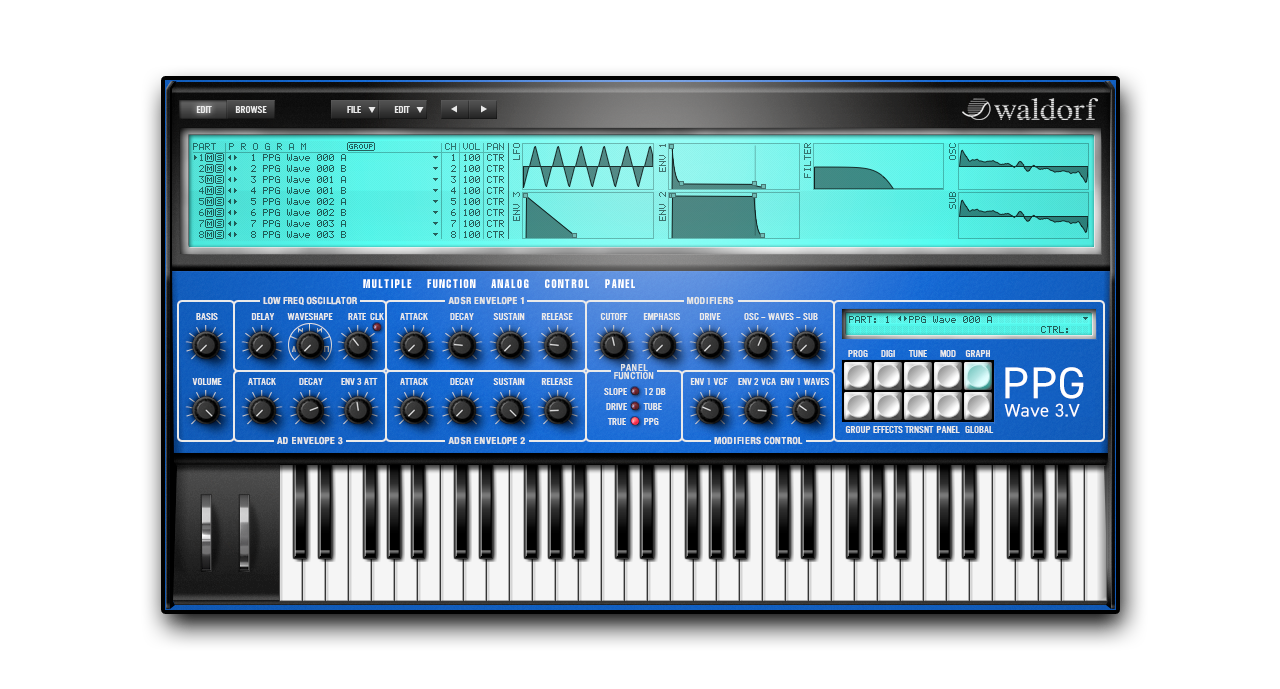Toggle the TRUE PPG switch
This screenshot has height=689, width=1280.
tap(634, 422)
